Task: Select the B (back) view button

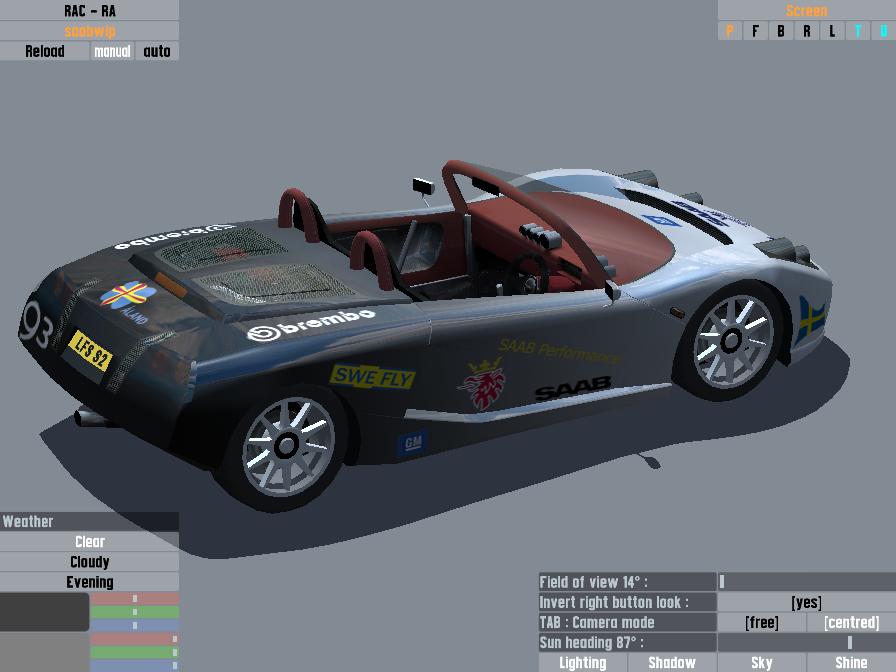Action: point(781,31)
